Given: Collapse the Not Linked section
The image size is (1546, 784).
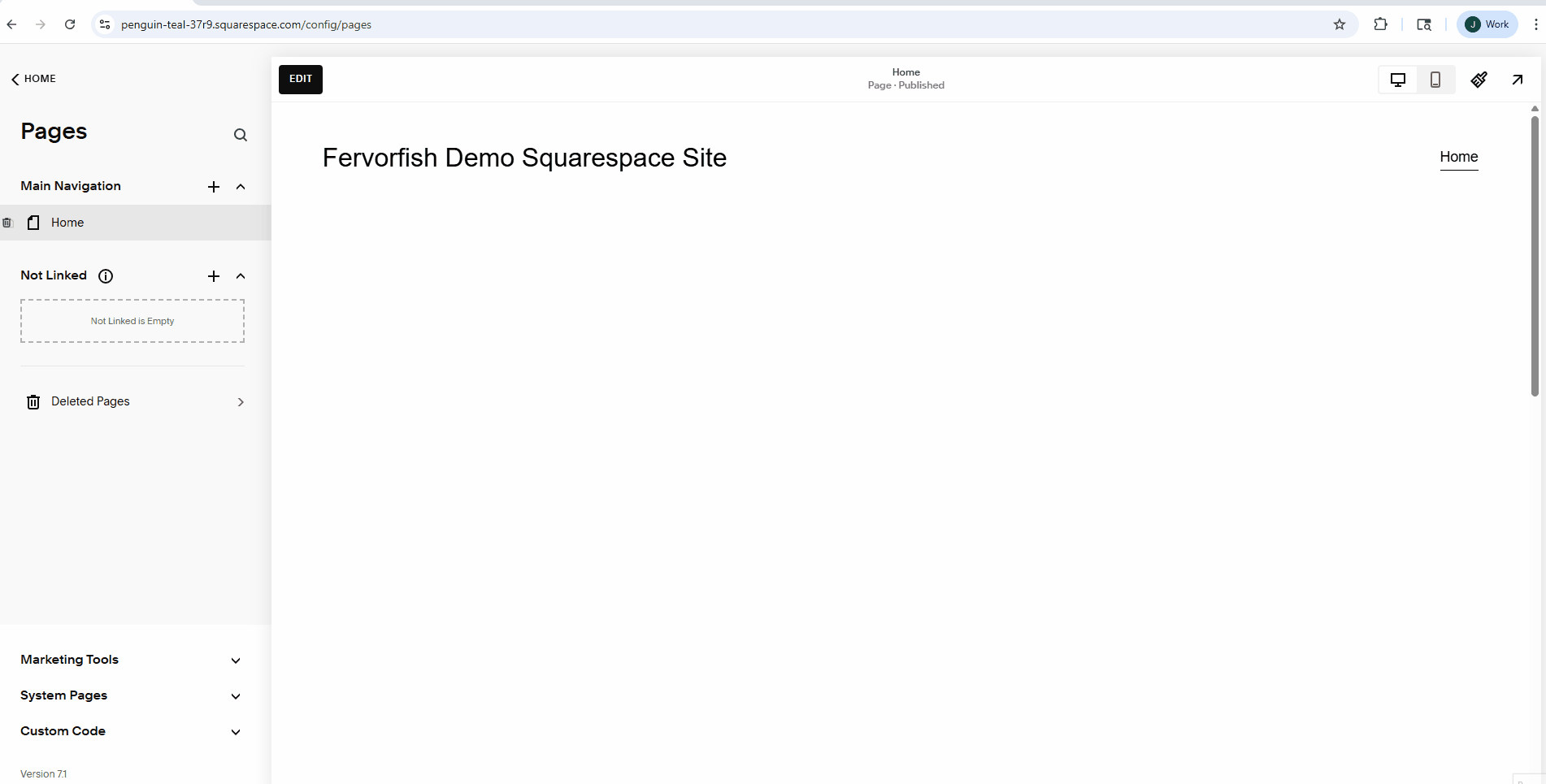Looking at the screenshot, I should pos(241,276).
